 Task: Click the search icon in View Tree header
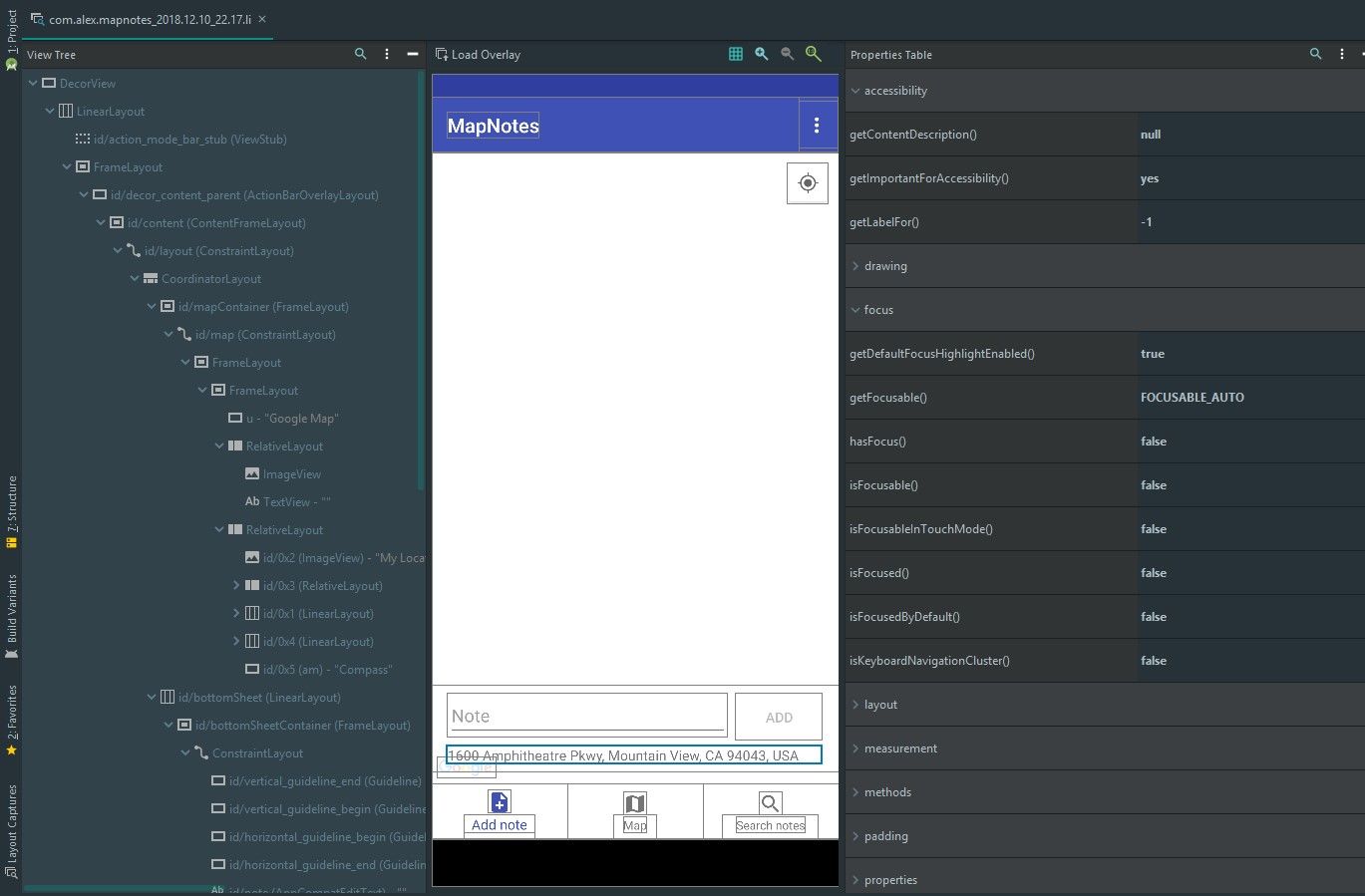[361, 54]
